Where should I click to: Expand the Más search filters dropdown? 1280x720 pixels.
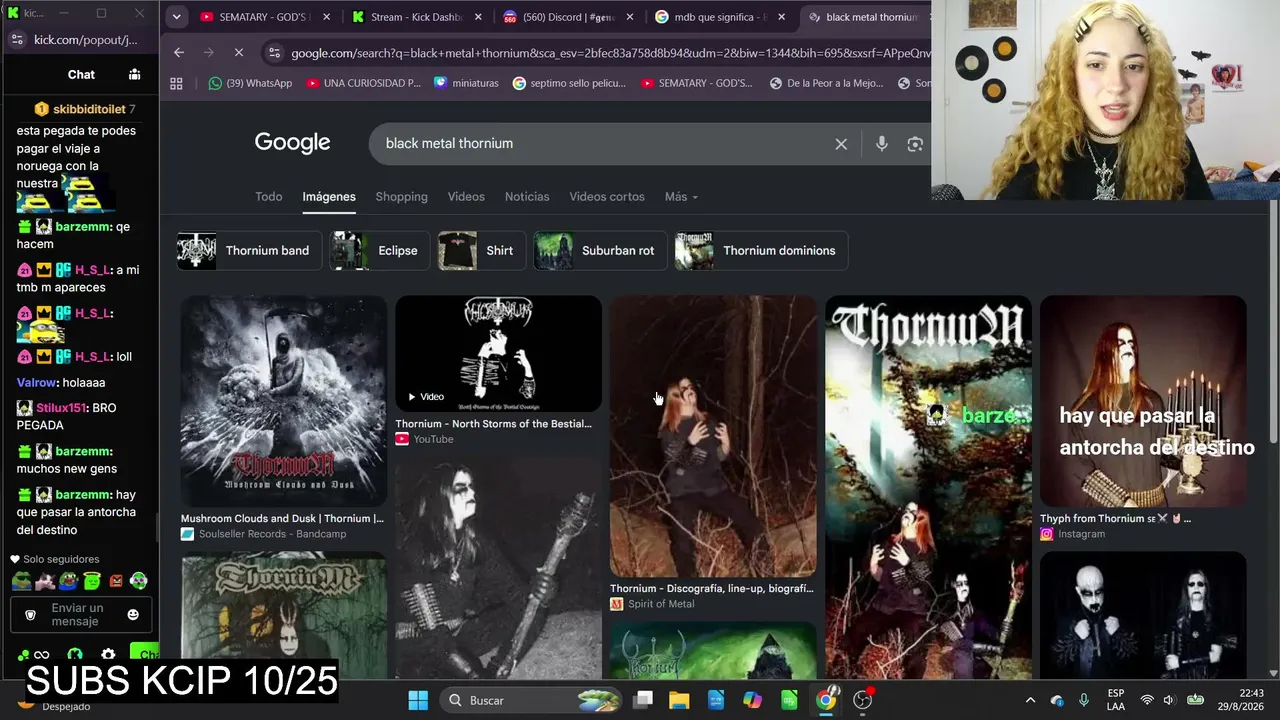pyautogui.click(x=681, y=197)
